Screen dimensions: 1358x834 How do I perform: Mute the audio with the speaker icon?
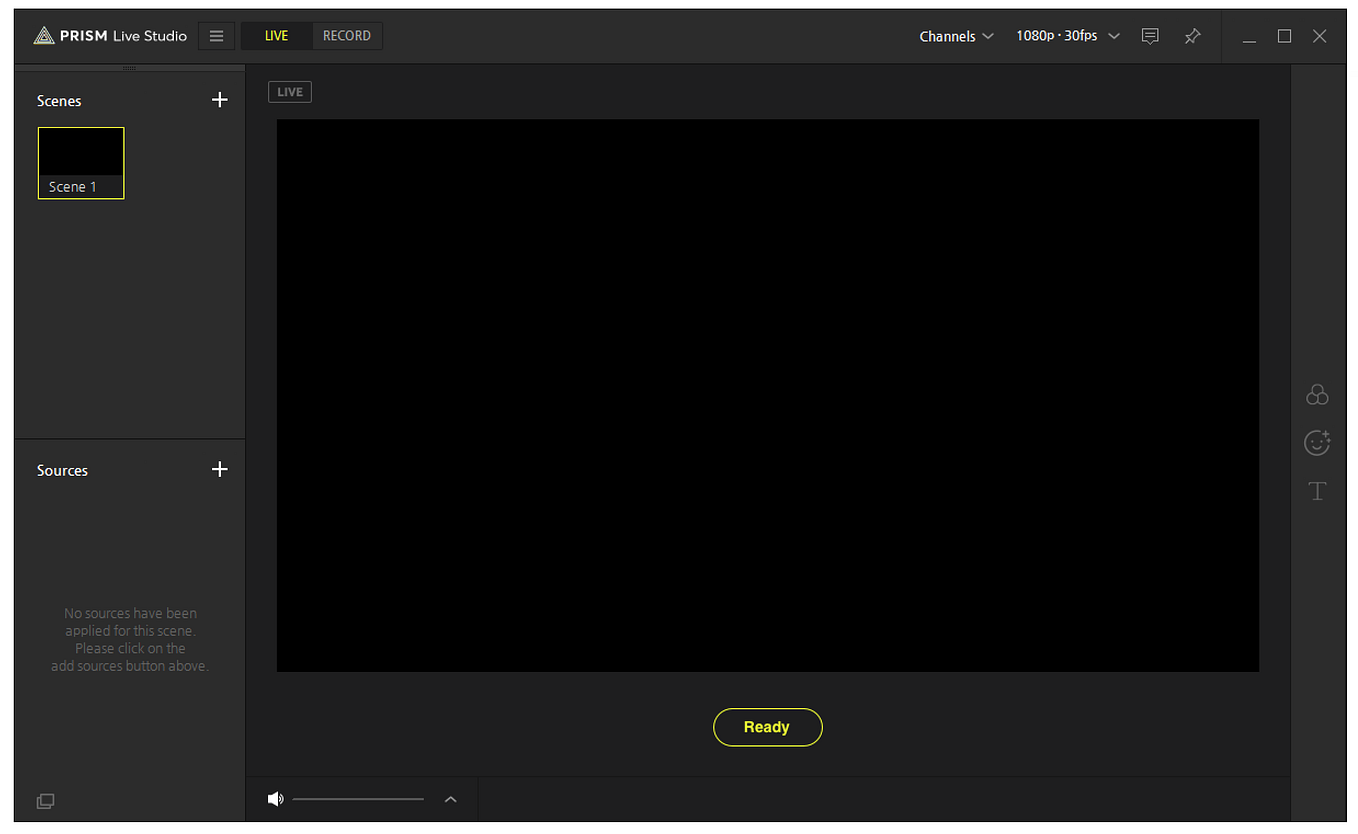click(x=276, y=798)
